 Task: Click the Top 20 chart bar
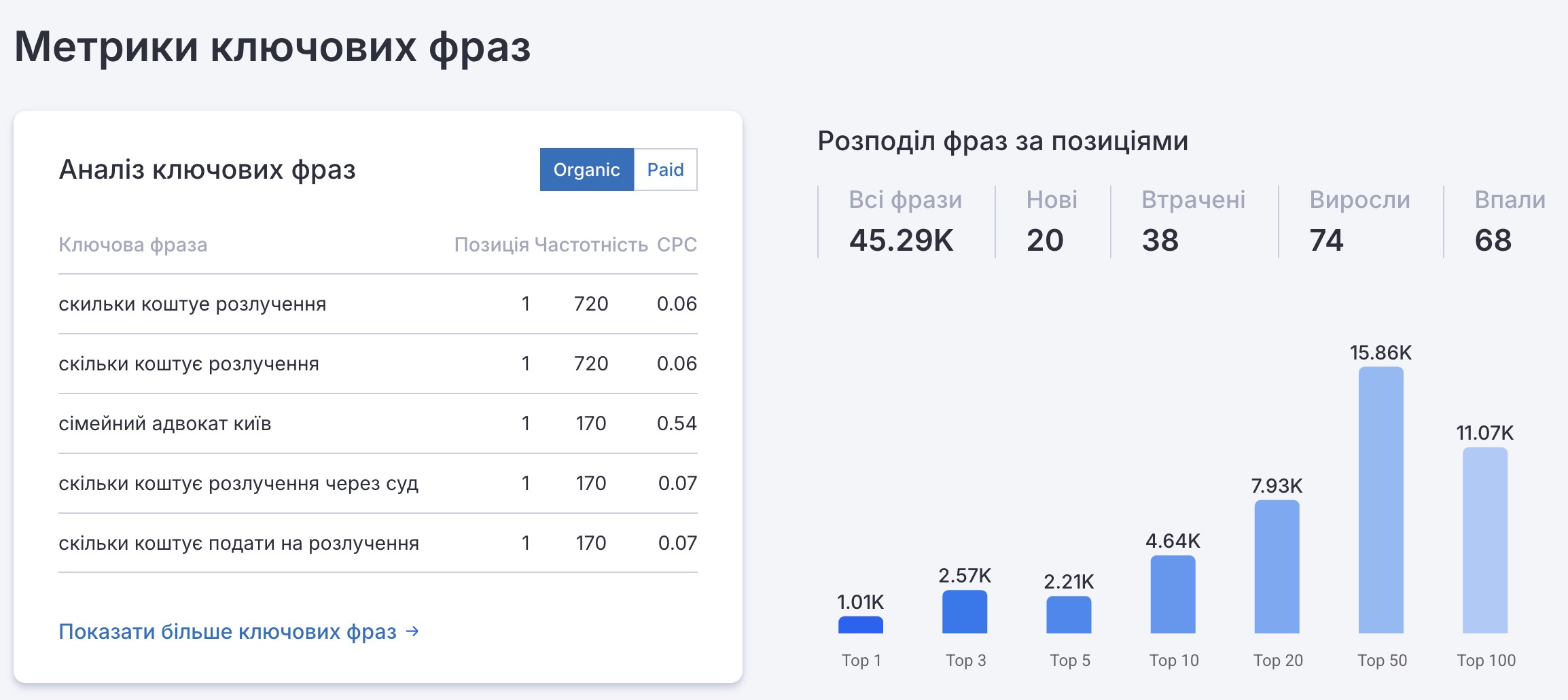pyautogui.click(x=1277, y=567)
